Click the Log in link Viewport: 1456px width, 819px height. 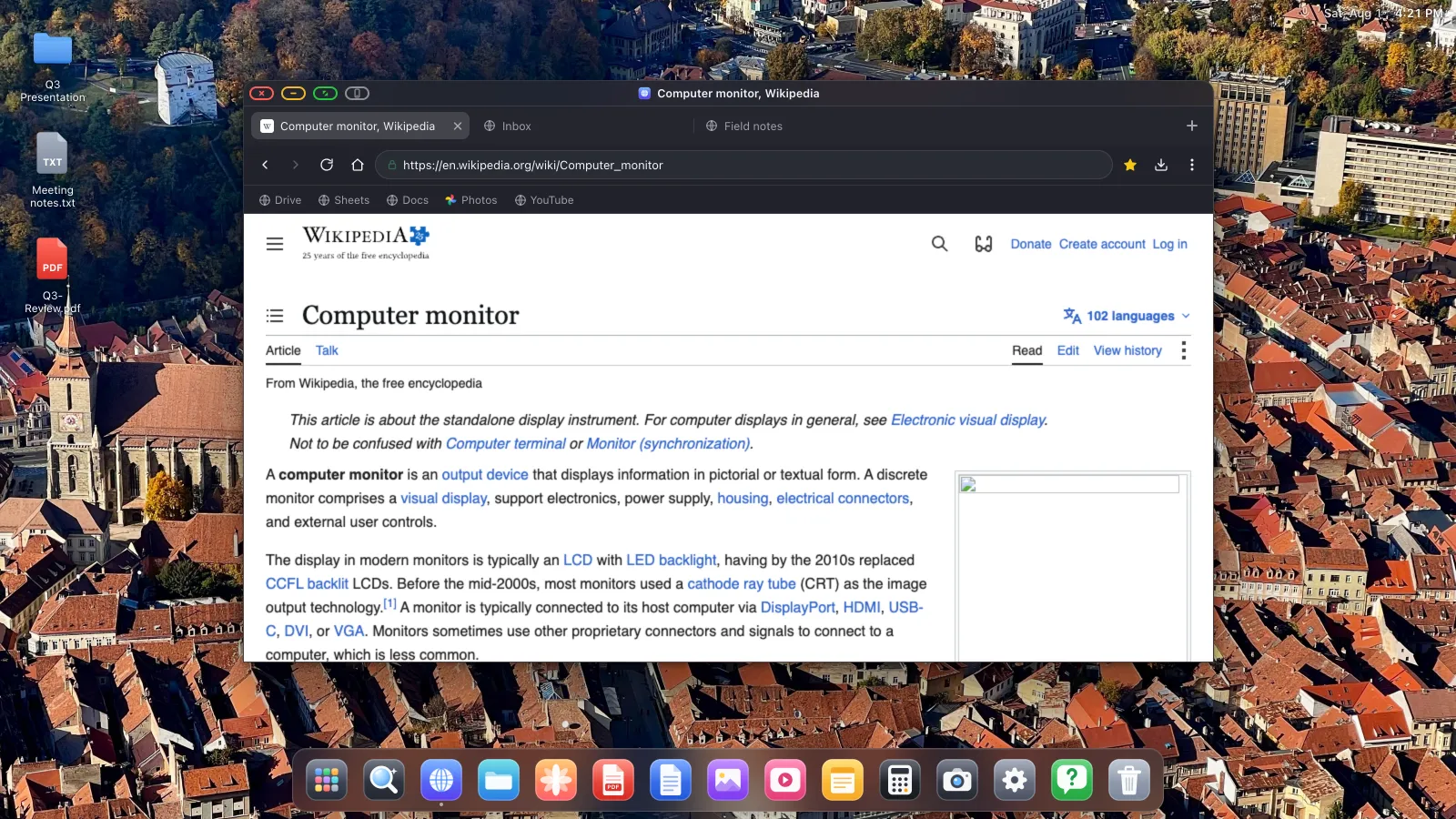coord(1170,244)
